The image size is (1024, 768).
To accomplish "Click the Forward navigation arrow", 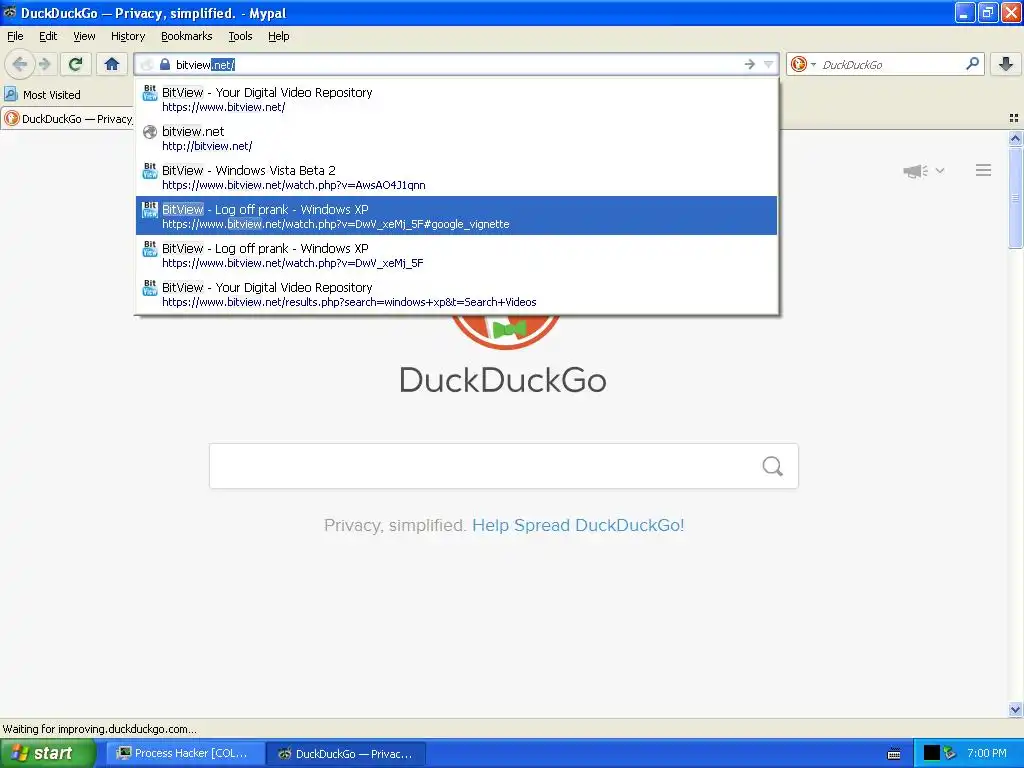I will click(x=44, y=64).
